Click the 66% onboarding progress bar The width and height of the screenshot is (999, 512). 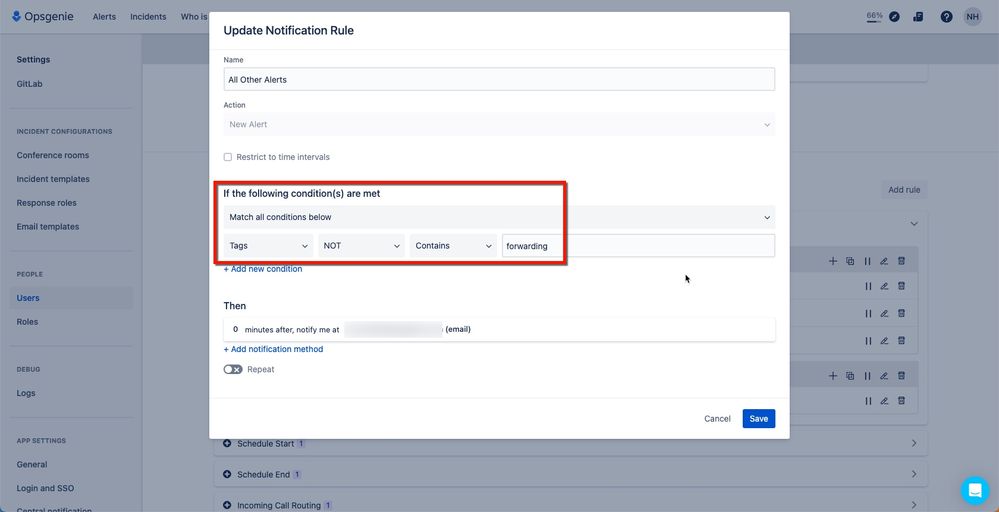point(874,17)
